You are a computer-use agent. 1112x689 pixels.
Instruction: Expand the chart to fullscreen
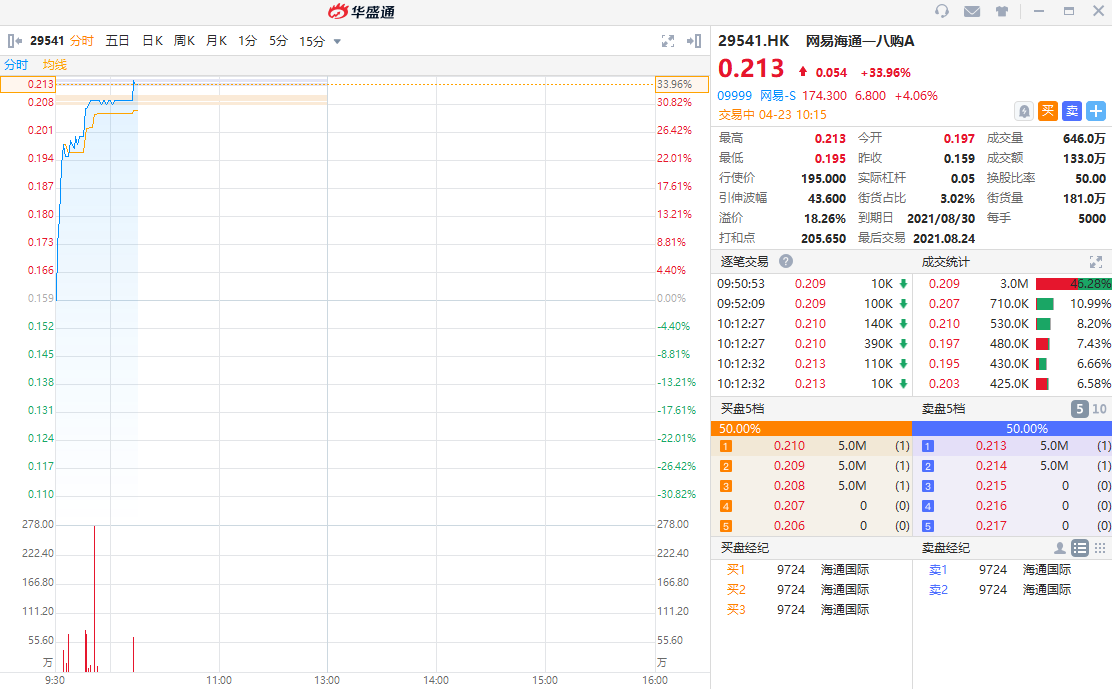[668, 41]
